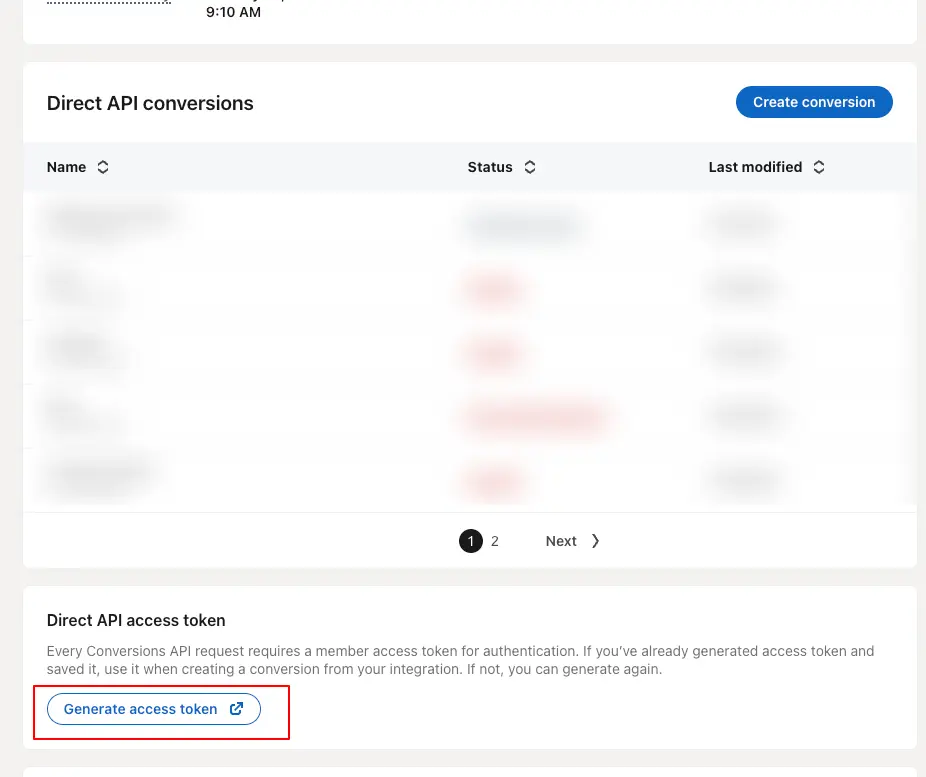
Task: Click the sort arrows beside Status
Action: click(x=530, y=167)
